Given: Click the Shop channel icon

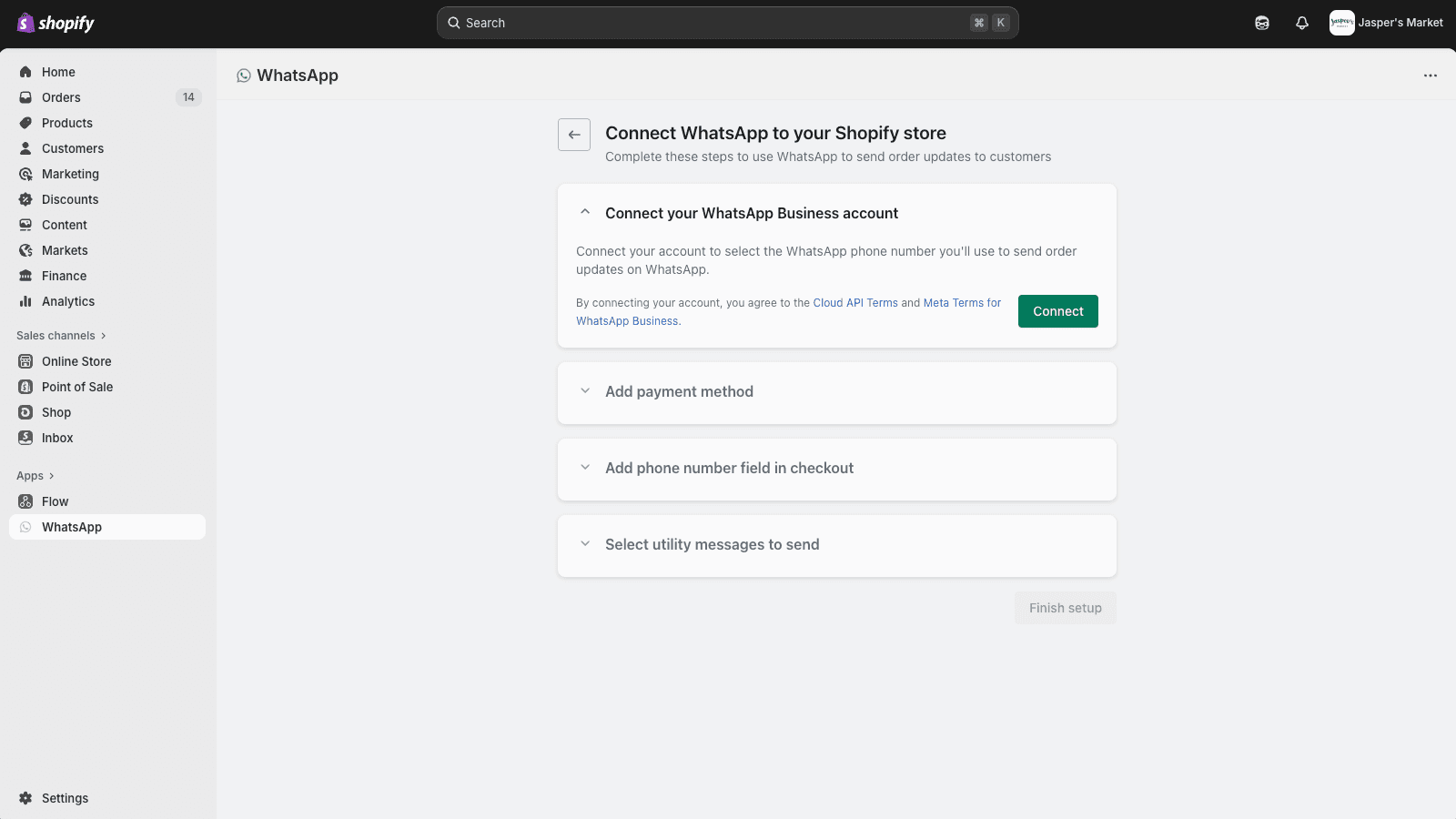Looking at the screenshot, I should [25, 412].
